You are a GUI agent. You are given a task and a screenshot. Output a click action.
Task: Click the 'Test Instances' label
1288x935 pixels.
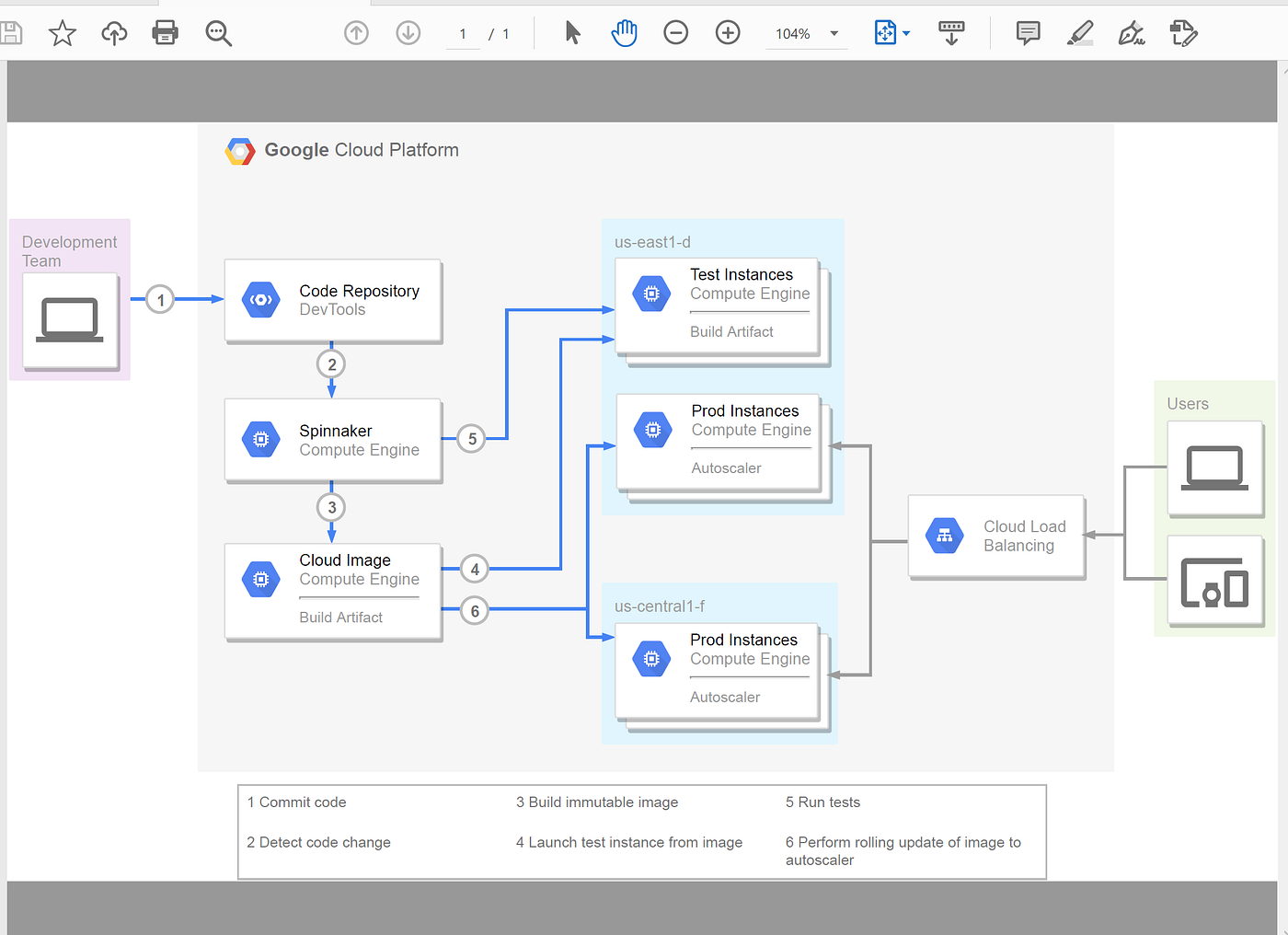pos(742,274)
